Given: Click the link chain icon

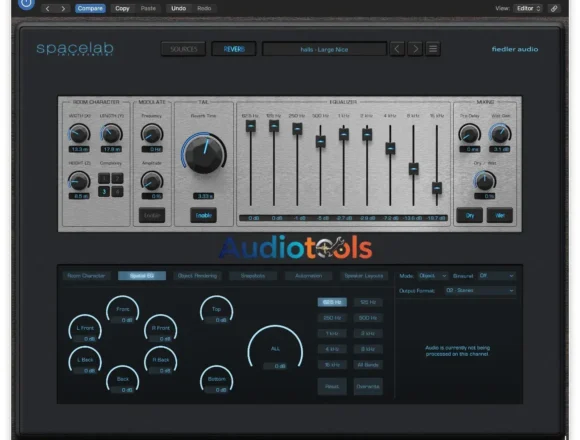Looking at the screenshot, I should (x=554, y=8).
